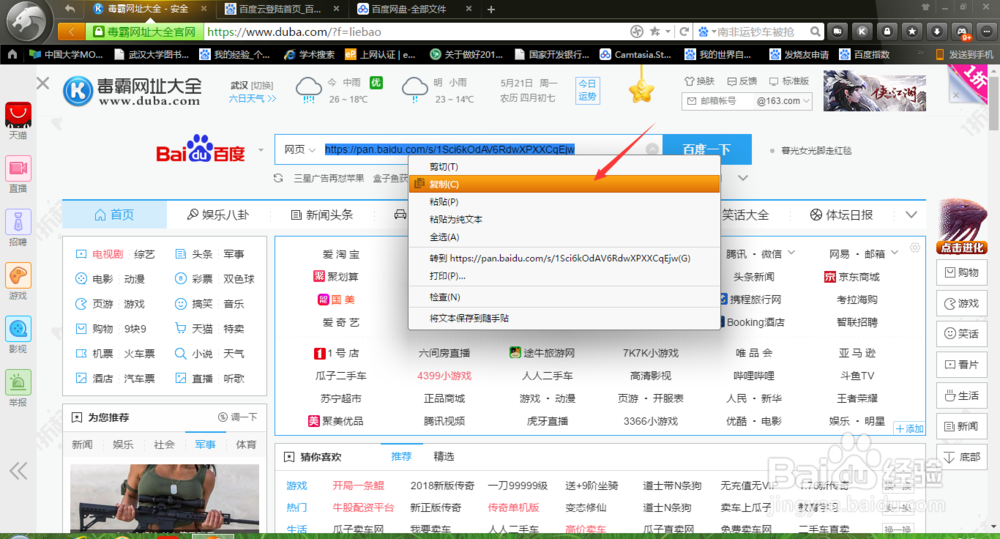Open the @163.com mail domain dropdown
This screenshot has height=539, width=1000.
(783, 101)
